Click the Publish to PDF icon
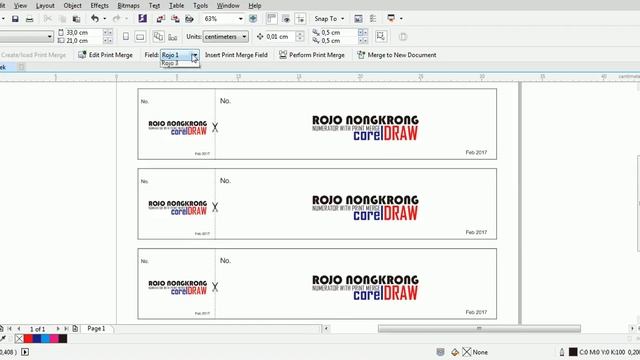 coord(189,19)
